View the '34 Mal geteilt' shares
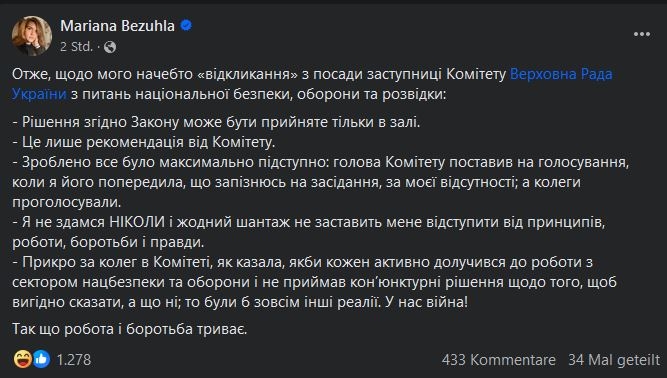The image size is (667, 378). click(614, 360)
